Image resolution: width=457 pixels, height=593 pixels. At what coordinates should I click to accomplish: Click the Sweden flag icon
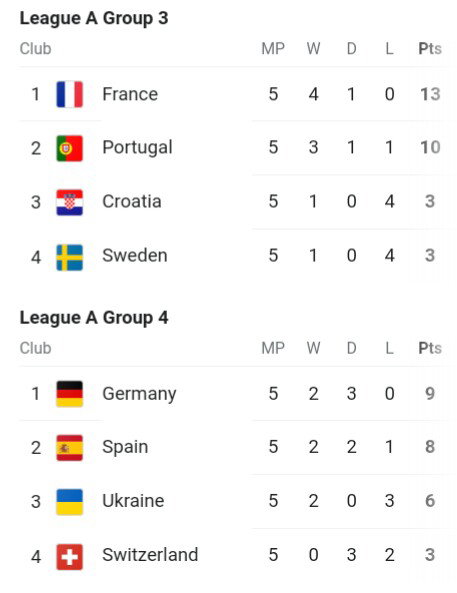click(x=70, y=258)
